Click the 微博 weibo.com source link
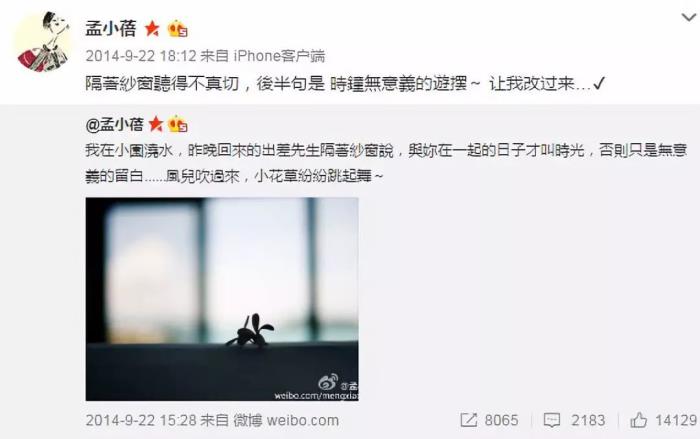Viewport: 700px width, 439px height. (286, 420)
